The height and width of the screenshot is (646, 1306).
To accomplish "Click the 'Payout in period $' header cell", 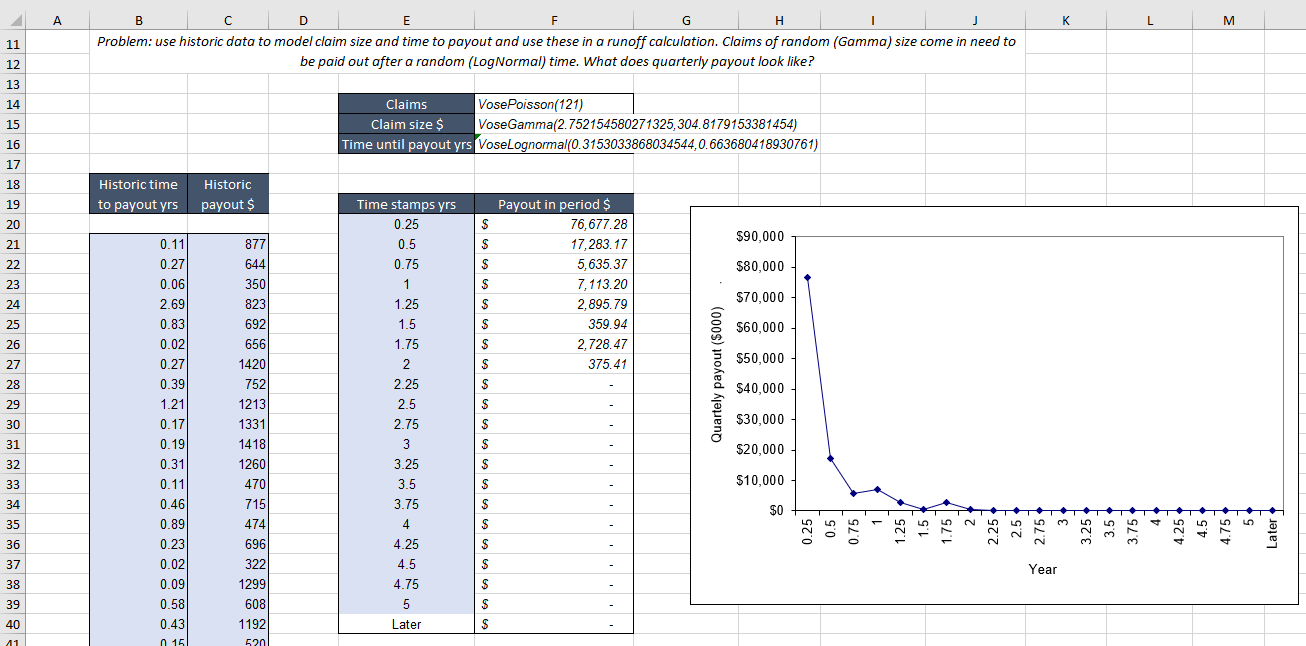I will [554, 203].
